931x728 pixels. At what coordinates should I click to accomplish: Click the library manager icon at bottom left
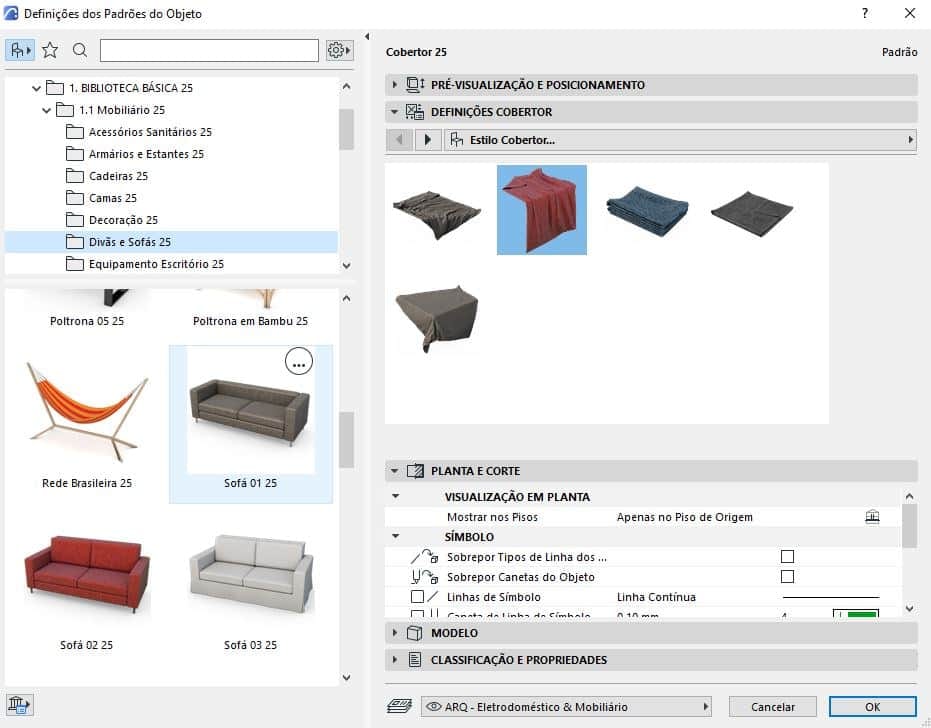19,703
